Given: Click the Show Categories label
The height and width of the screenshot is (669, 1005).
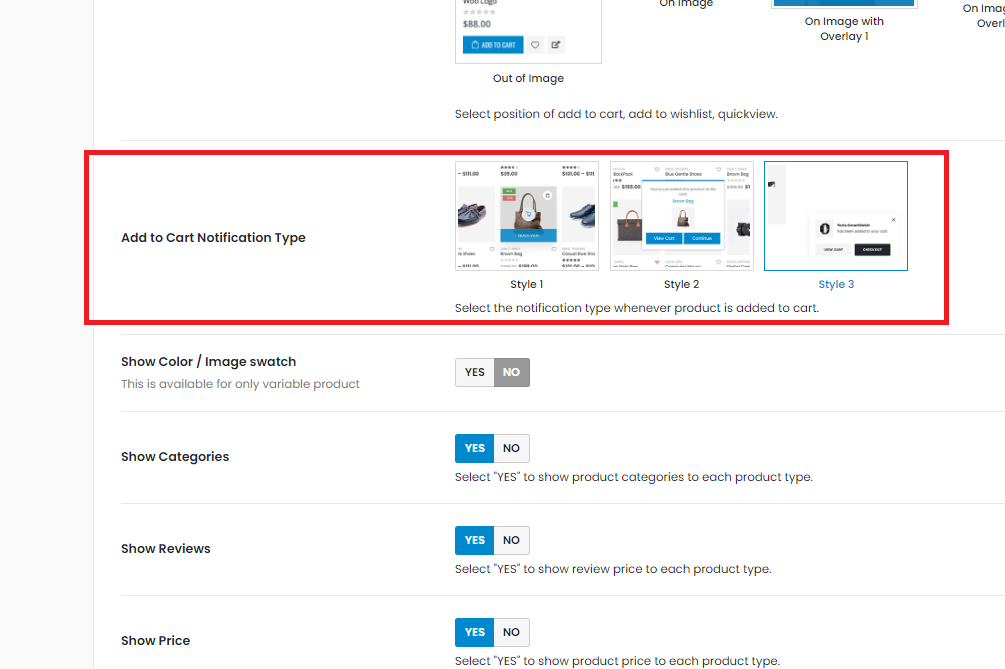Looking at the screenshot, I should 175,457.
